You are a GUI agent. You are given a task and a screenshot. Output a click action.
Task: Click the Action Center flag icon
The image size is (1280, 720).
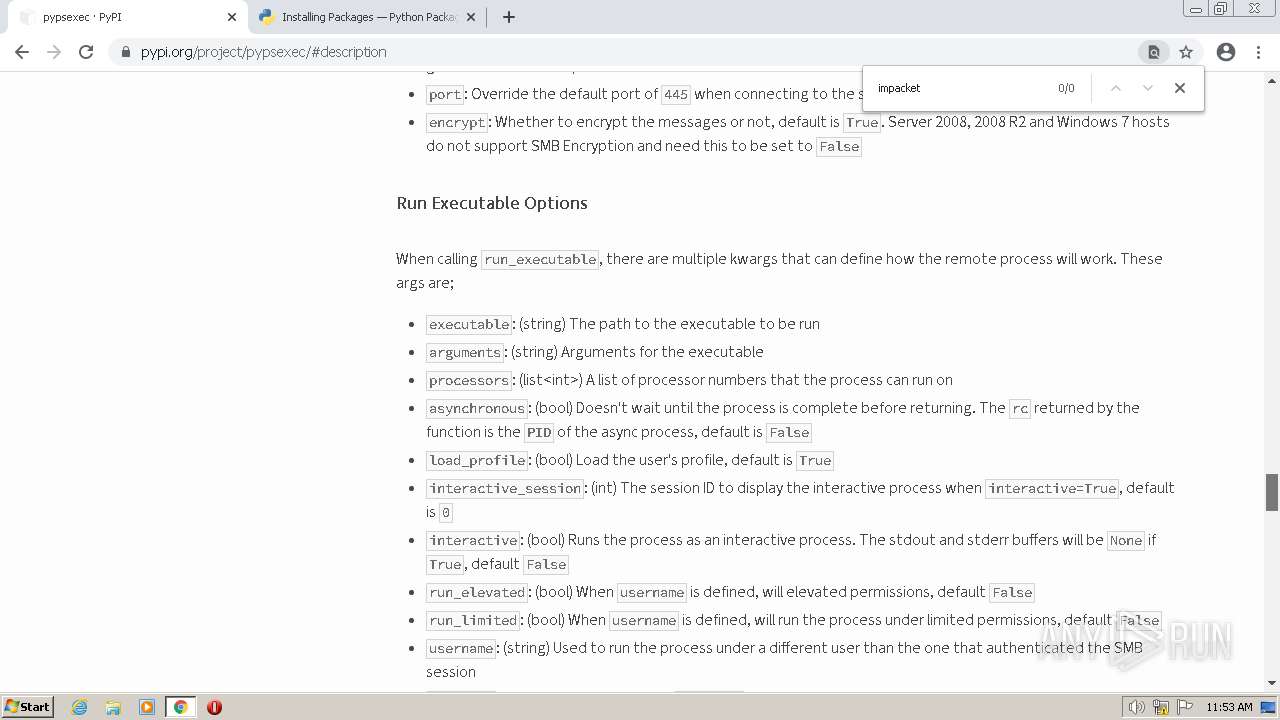pos(1185,707)
